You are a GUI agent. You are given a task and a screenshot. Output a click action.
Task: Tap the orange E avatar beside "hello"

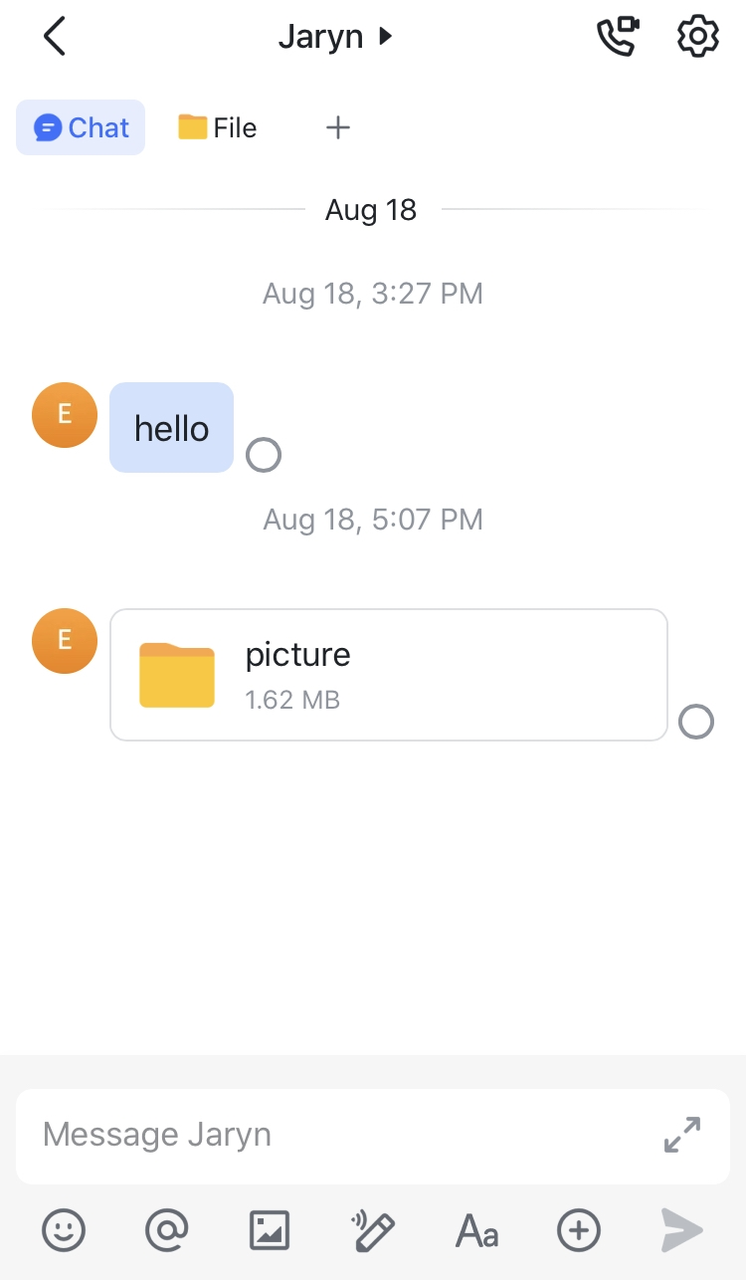(x=65, y=415)
